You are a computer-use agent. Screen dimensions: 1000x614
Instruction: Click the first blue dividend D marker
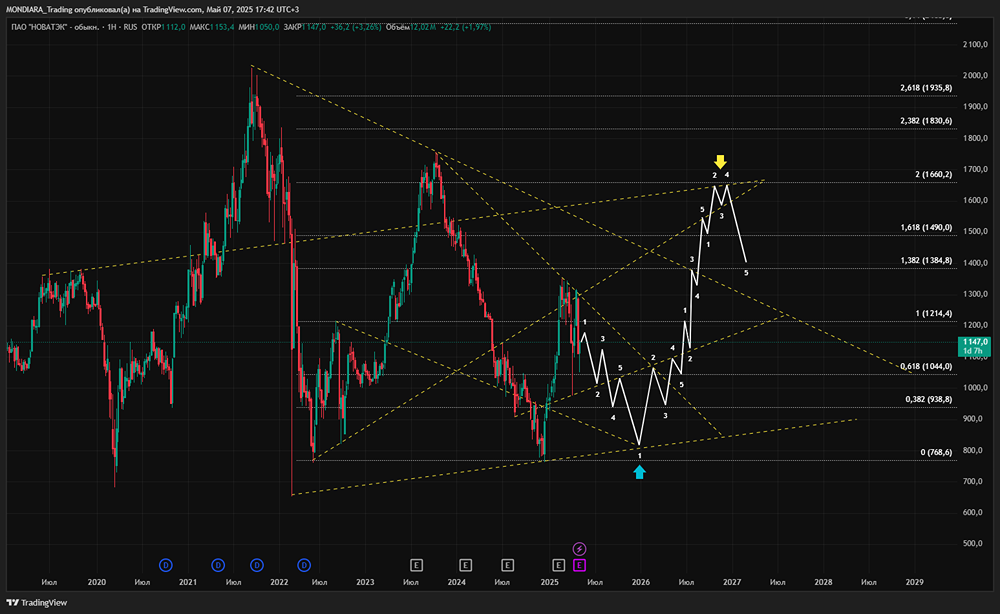[x=166, y=565]
